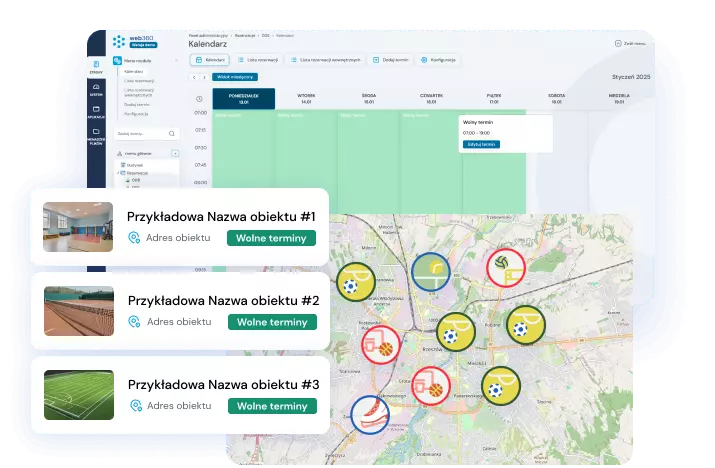Open the MENADŻER PLIKÓW folder icon
The image size is (715, 468).
click(x=96, y=139)
